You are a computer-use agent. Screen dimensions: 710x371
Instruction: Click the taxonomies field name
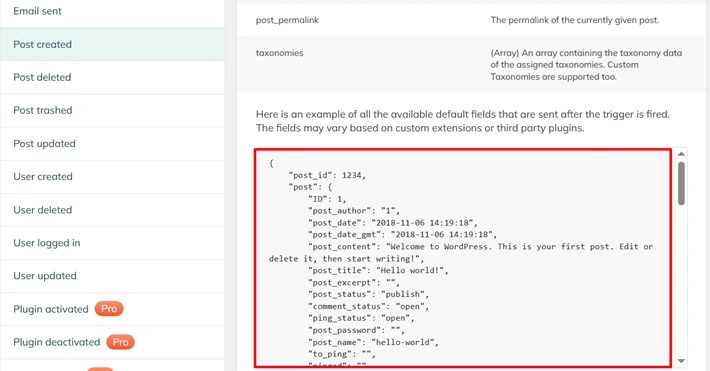[x=279, y=53]
